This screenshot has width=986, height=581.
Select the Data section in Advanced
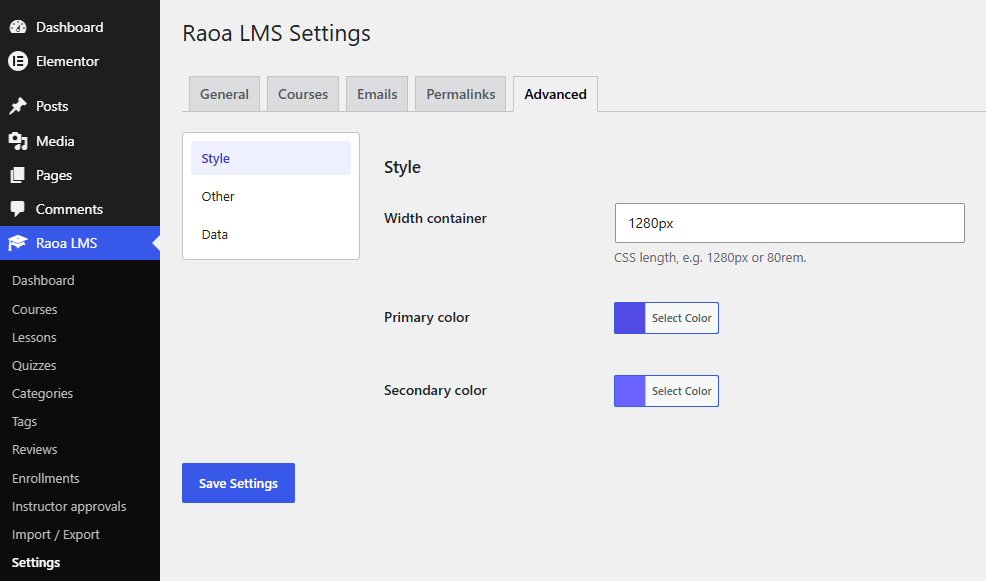click(271, 235)
